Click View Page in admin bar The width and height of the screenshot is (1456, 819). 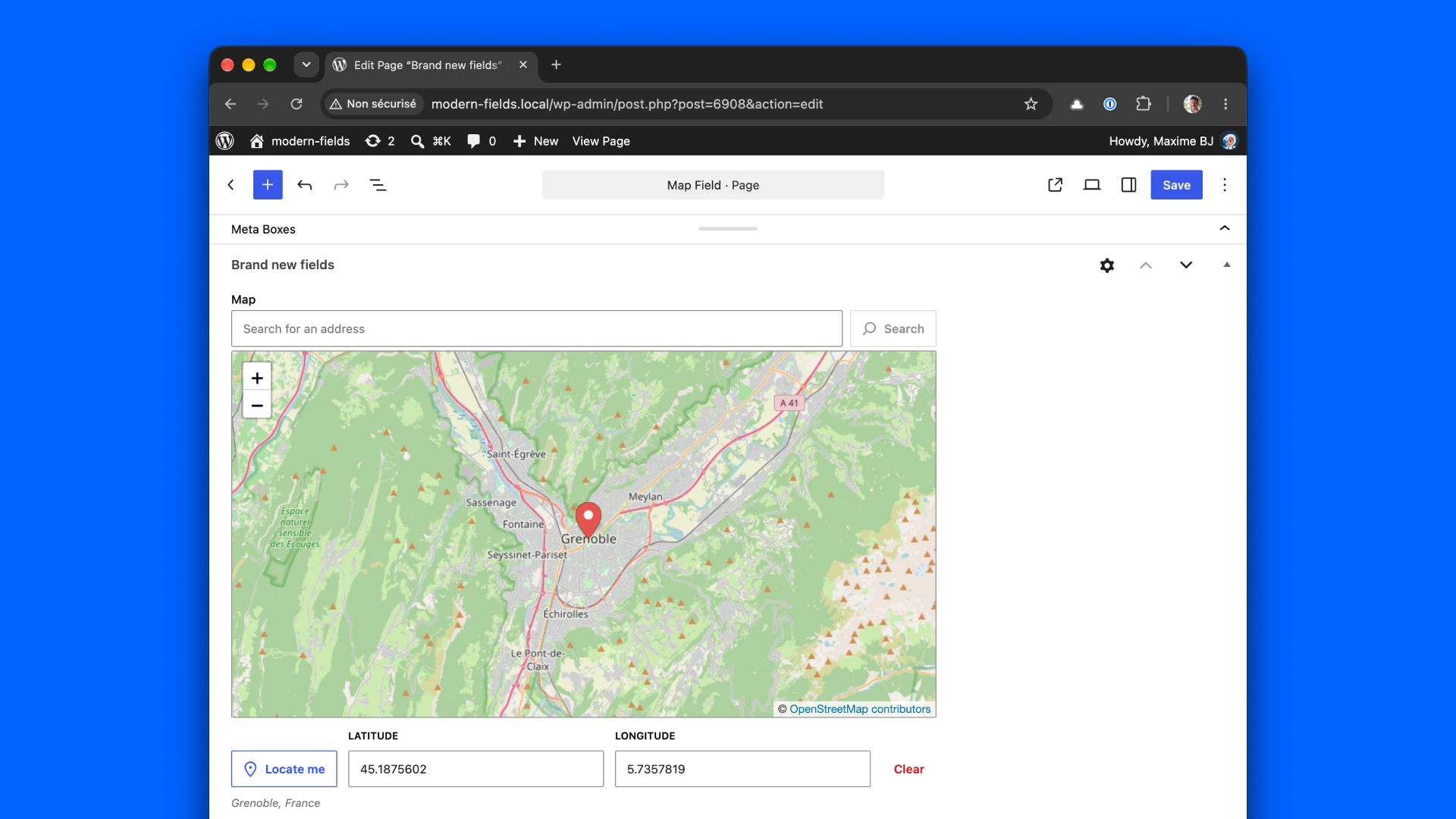pyautogui.click(x=601, y=141)
